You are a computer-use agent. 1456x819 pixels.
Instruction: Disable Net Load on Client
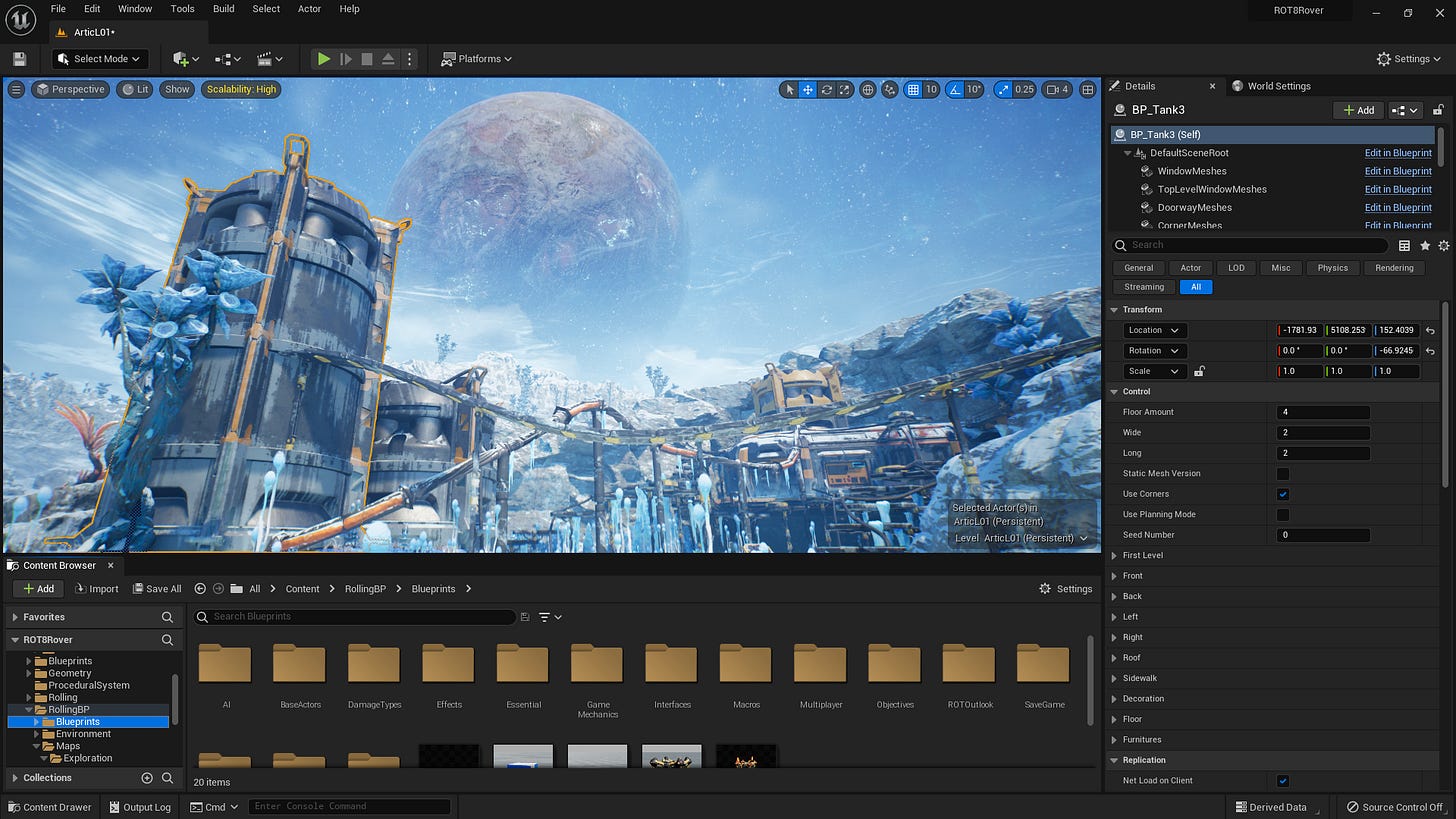pos(1283,780)
